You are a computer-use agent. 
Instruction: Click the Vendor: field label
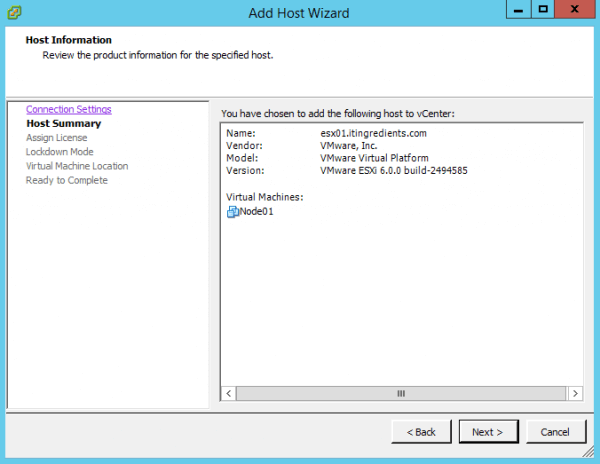[244, 146]
